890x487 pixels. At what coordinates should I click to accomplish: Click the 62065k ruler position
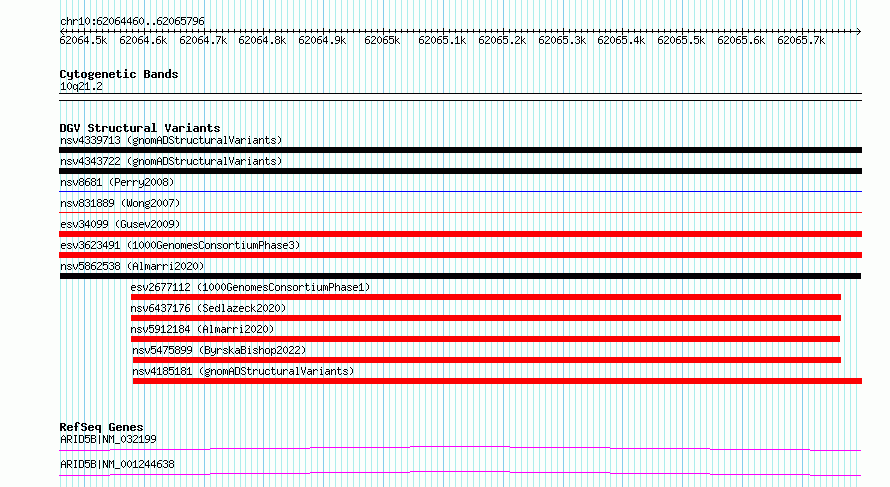[382, 40]
